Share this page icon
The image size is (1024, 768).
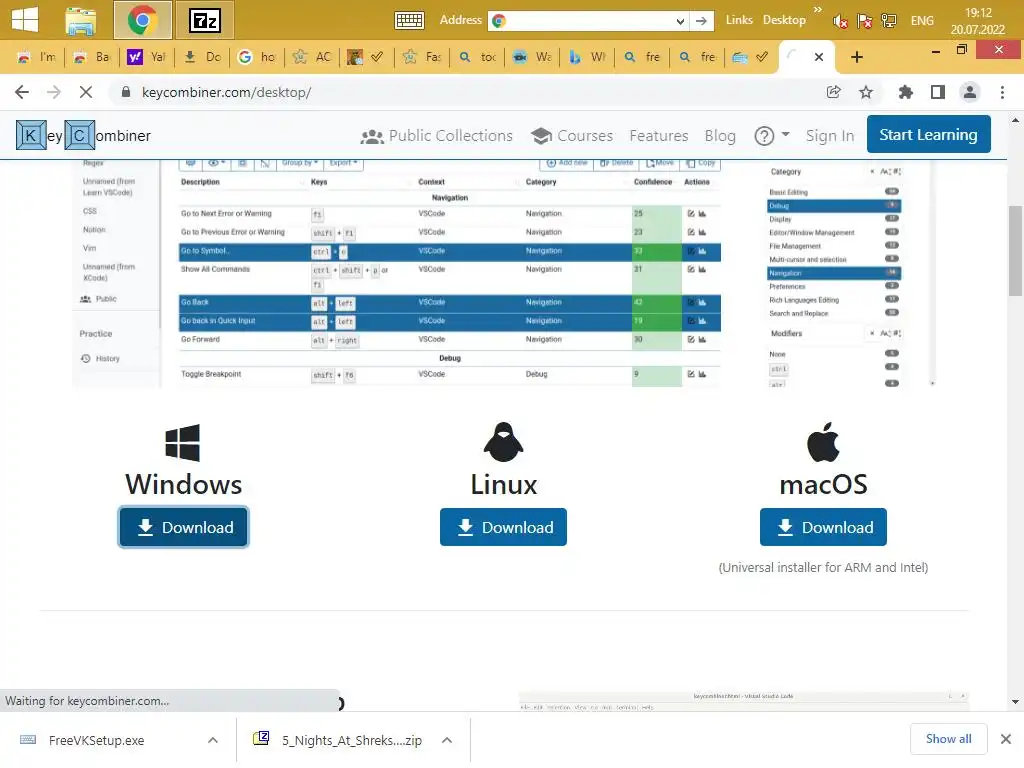(x=834, y=92)
